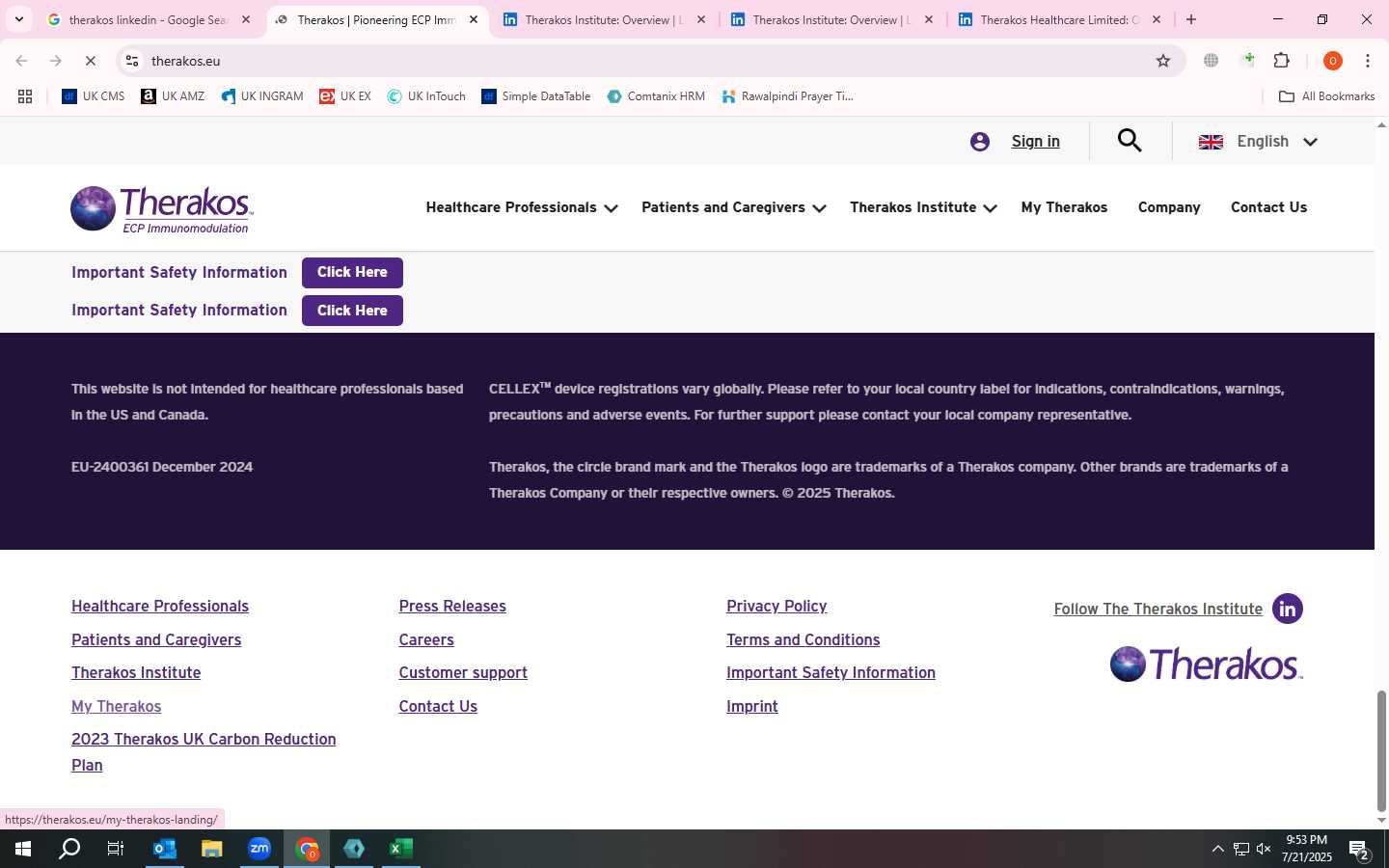The height and width of the screenshot is (868, 1389).
Task: Open My Therakos in the top navigation
Action: click(1064, 207)
